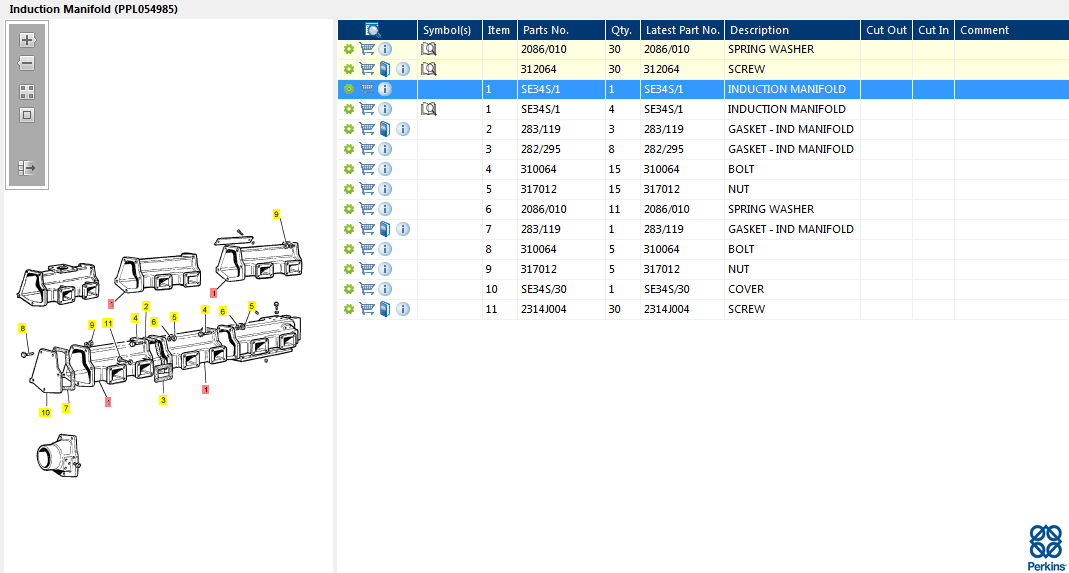Click the Description column header
Image resolution: width=1069 pixels, height=573 pixels.
pos(758,30)
